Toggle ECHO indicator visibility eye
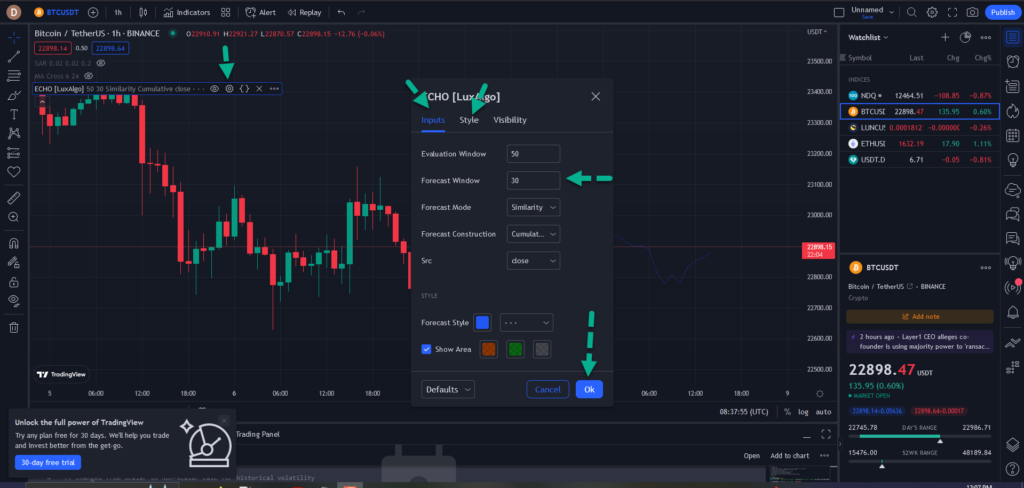 coord(214,88)
